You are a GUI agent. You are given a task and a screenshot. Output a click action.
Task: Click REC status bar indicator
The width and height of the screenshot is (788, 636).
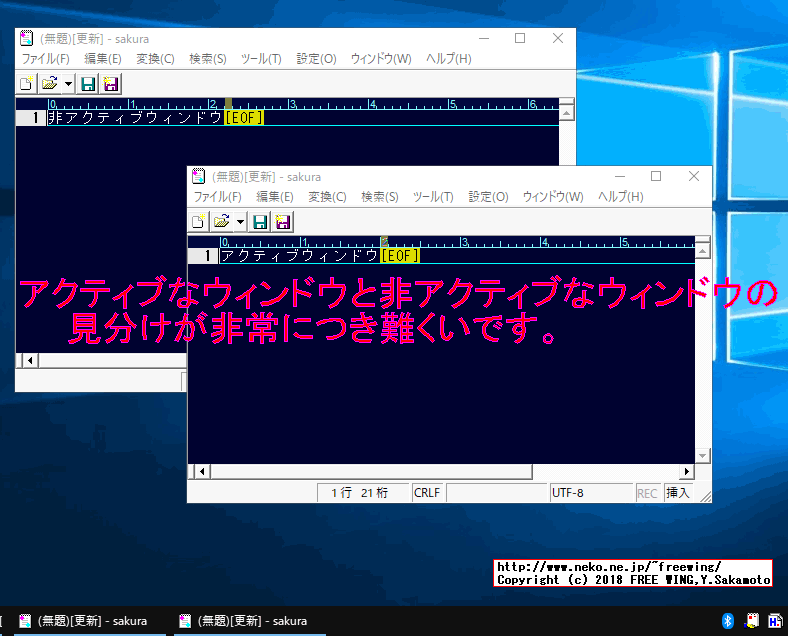(648, 493)
